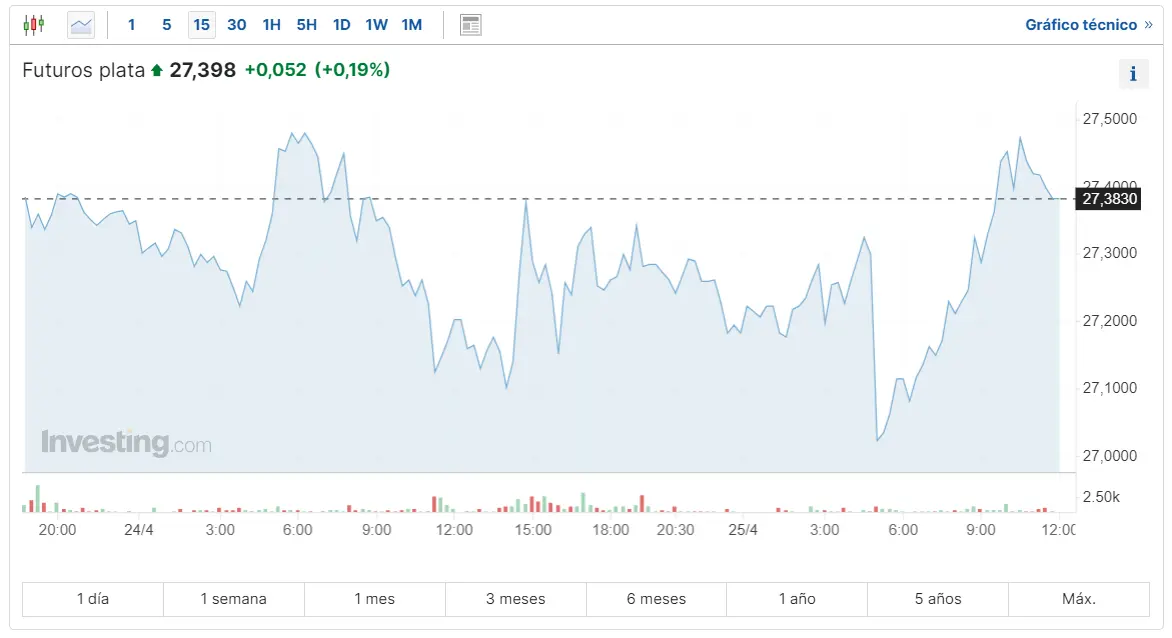Click the 27,3830 current price label
Viewport: 1172px width, 638px height.
coord(1107,199)
